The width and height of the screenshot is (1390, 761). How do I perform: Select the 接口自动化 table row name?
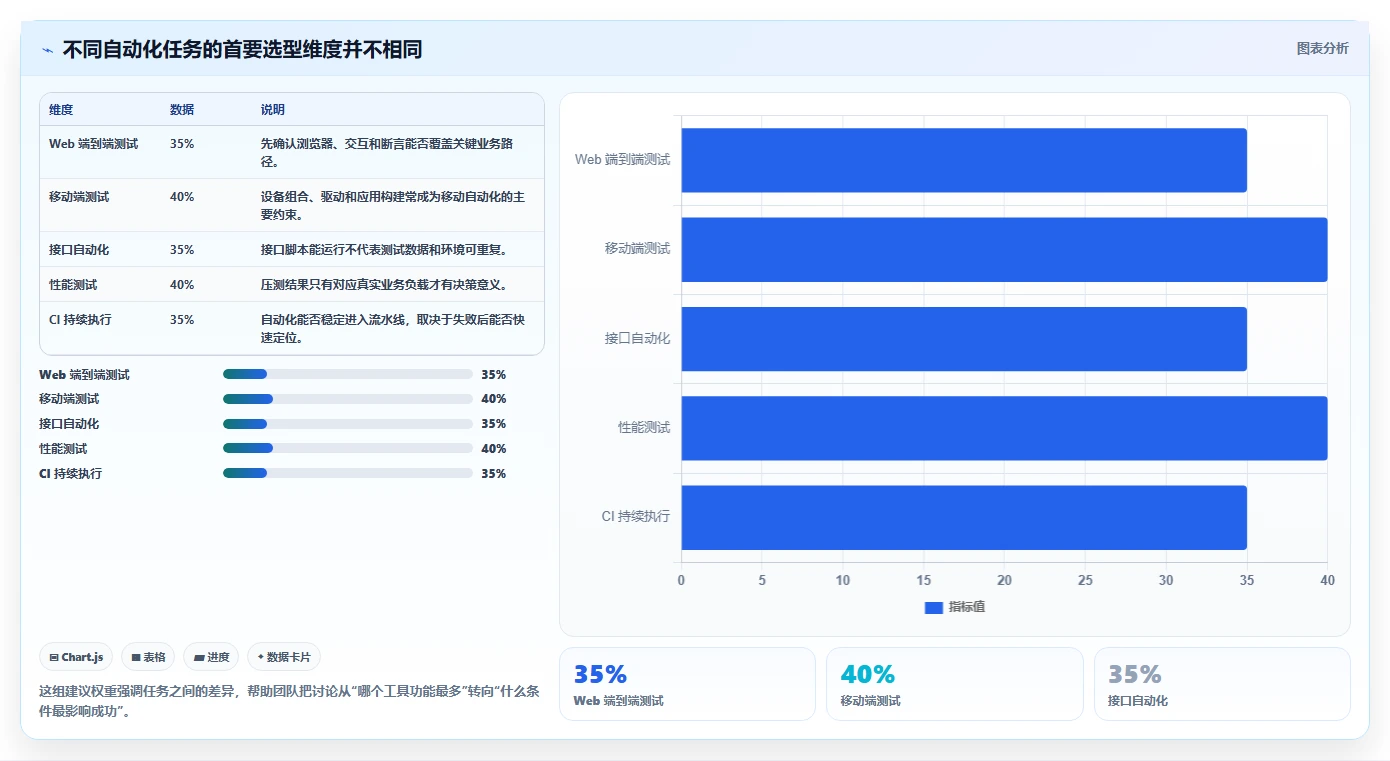[79, 250]
